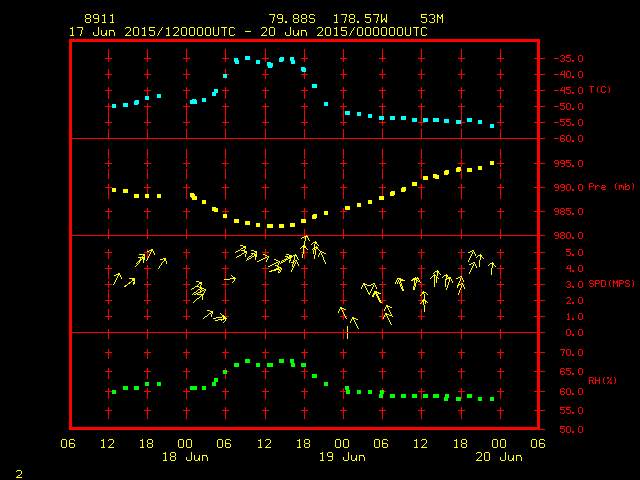
Task: Select the longitude text 178.57W
Action: [x=360, y=19]
